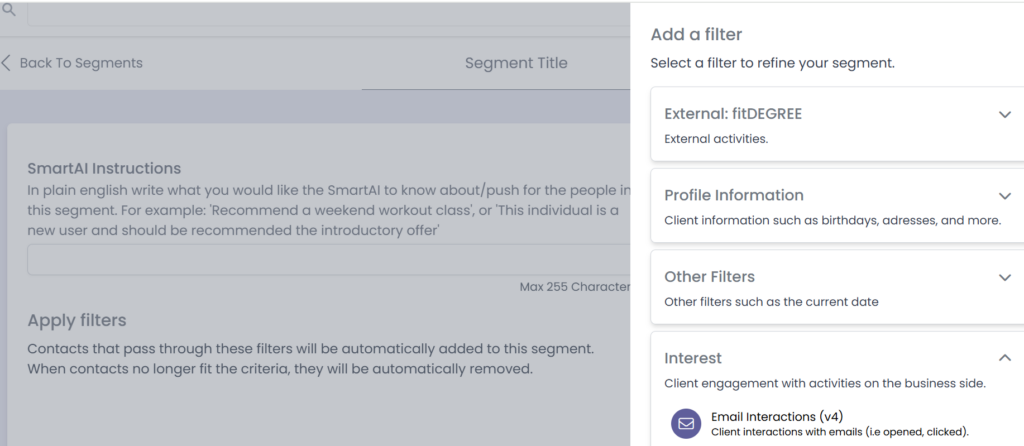
Task: Open the External: fitDEGREE filter heading
Action: click(x=733, y=114)
